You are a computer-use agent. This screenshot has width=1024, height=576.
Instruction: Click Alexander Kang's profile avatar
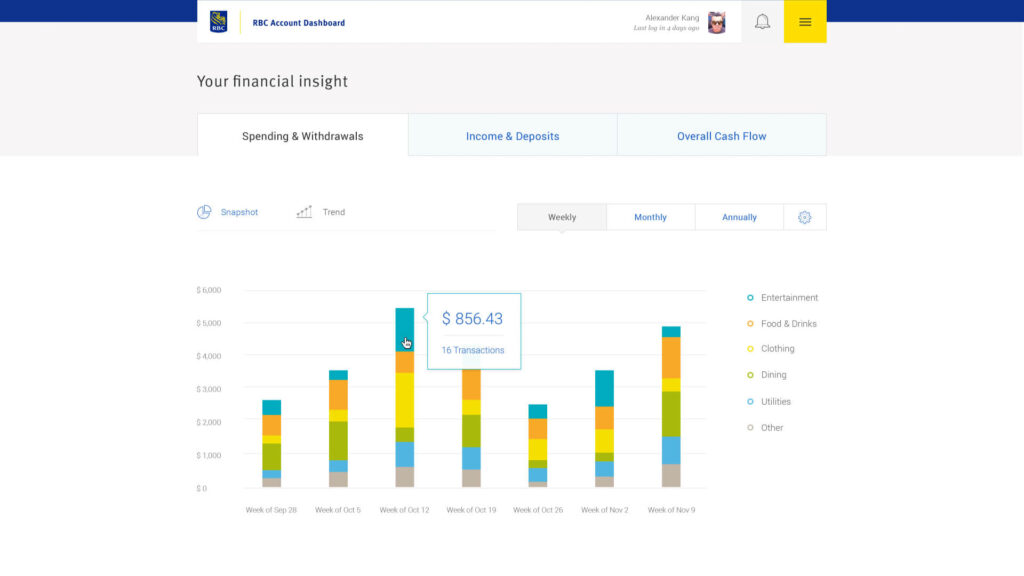716,22
